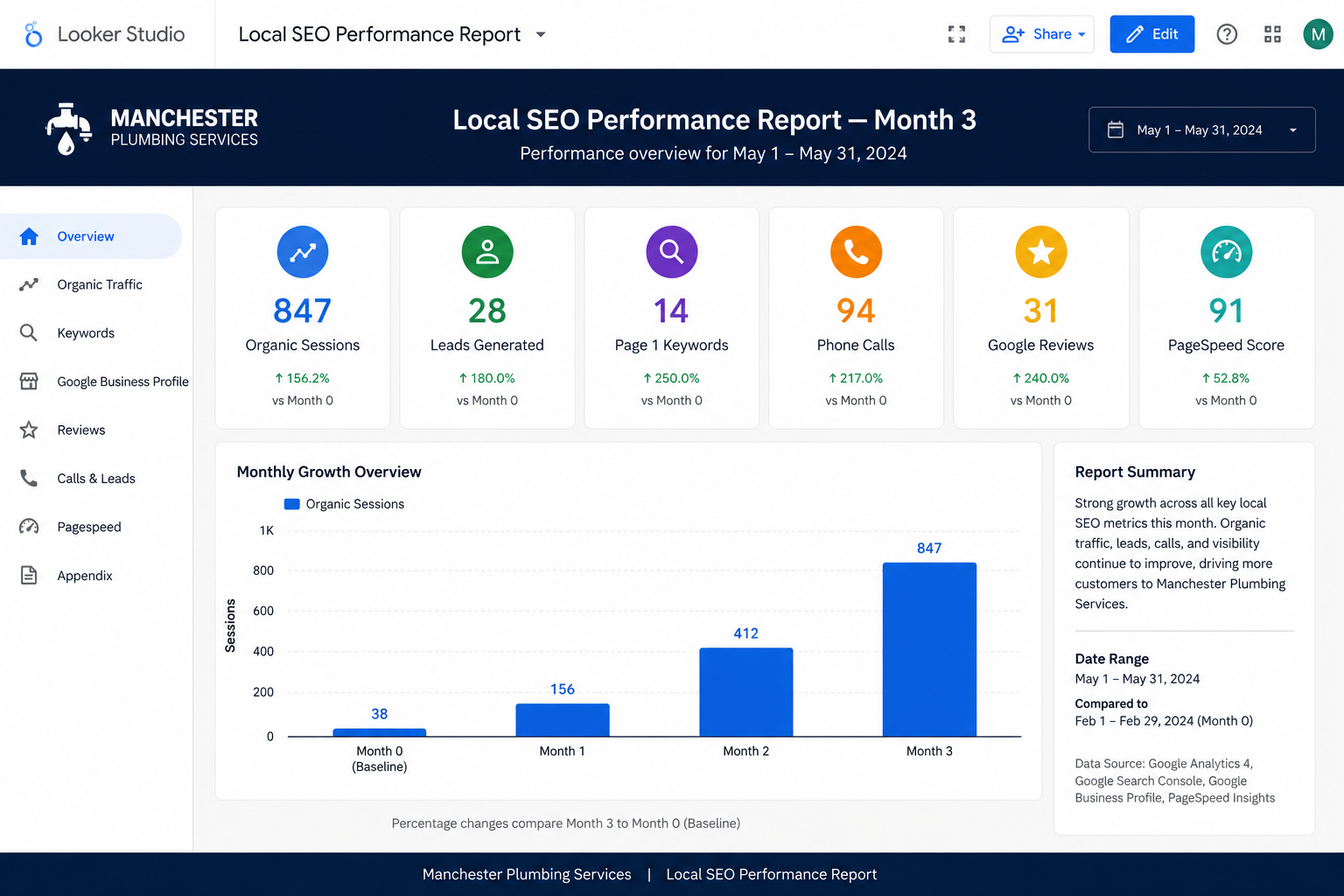Click the Month 0 baseline bar
Image resolution: width=1344 pixels, height=896 pixels.
pos(380,732)
